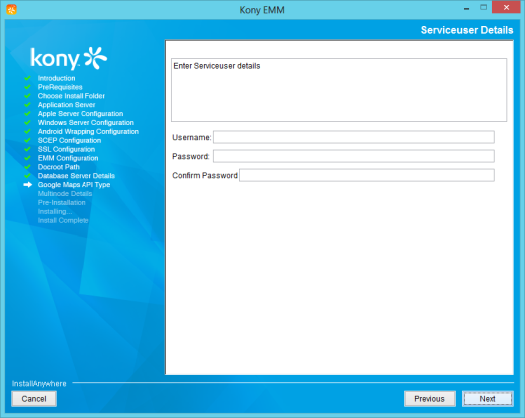Click the 'Serviceuser Details' heading
Viewport: 525px width, 418px height.
(467, 30)
